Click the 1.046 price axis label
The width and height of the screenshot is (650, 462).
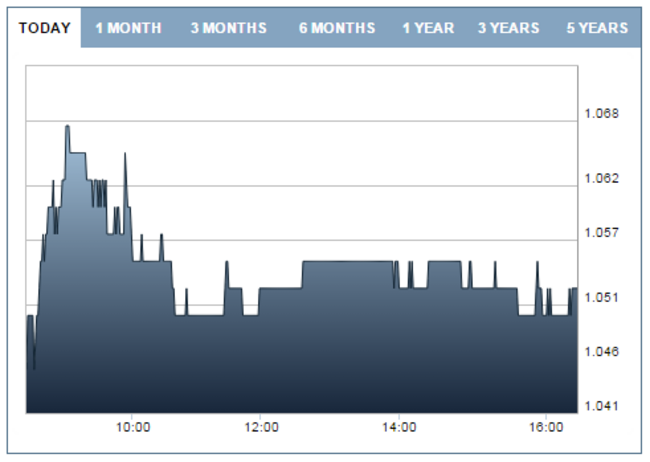[602, 352]
